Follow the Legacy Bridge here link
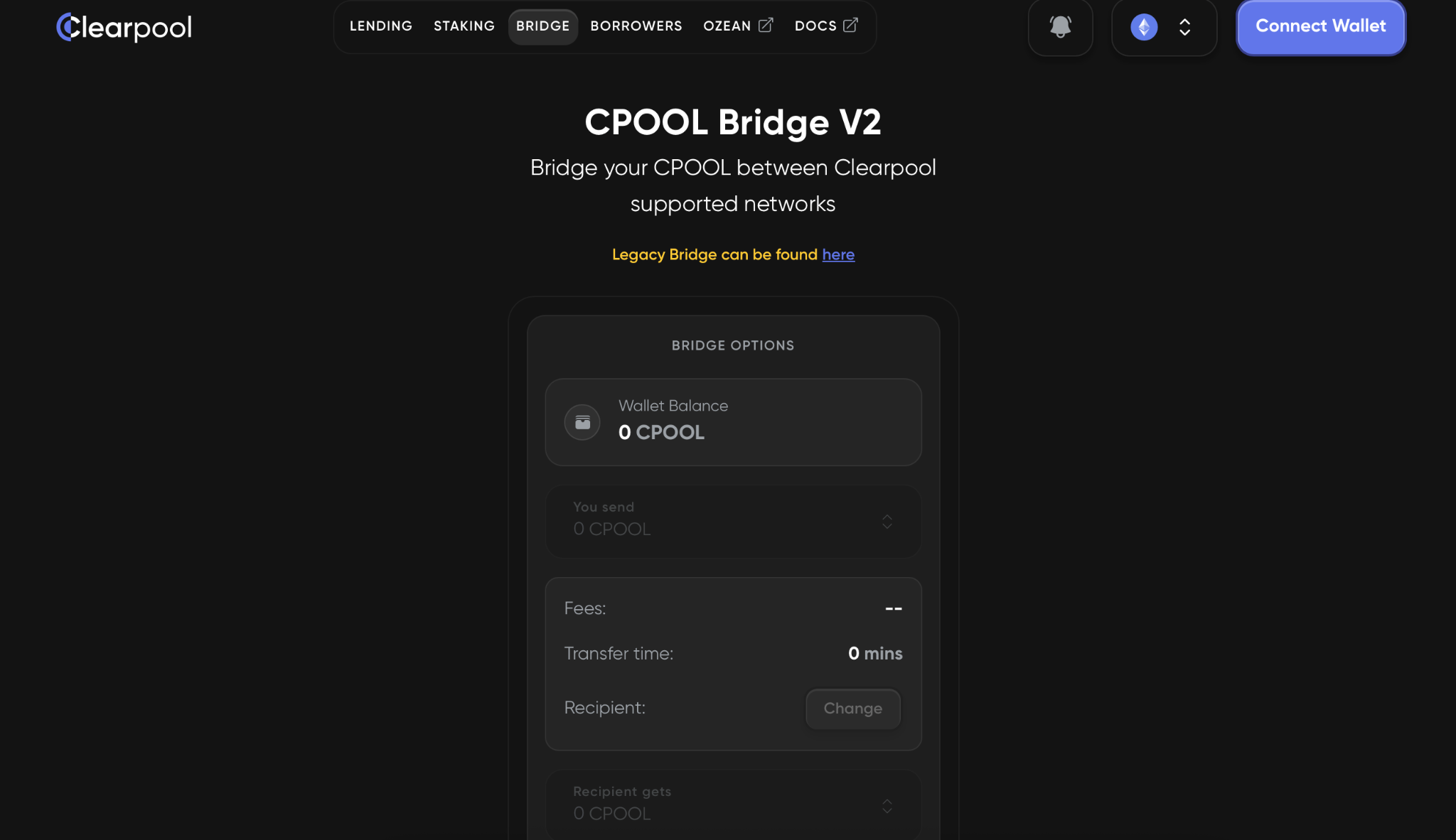The image size is (1456, 840). coord(838,254)
